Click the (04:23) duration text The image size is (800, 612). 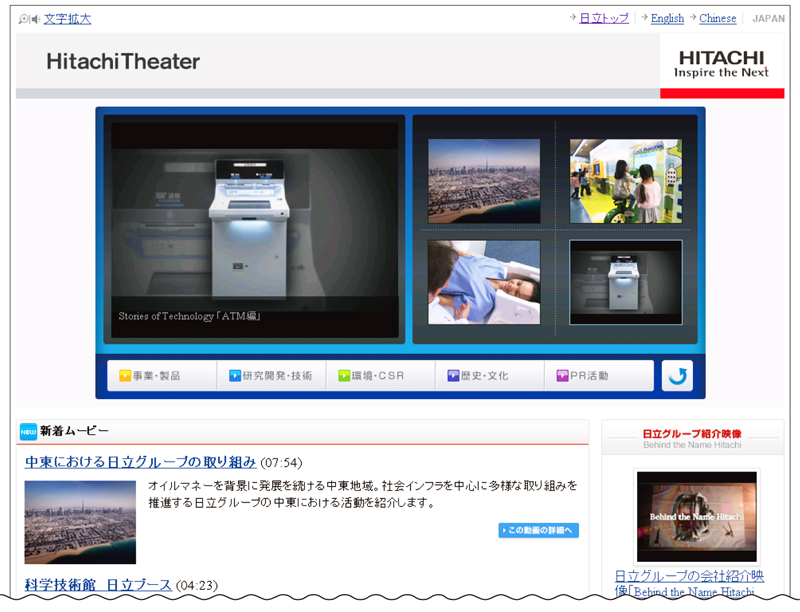point(196,585)
